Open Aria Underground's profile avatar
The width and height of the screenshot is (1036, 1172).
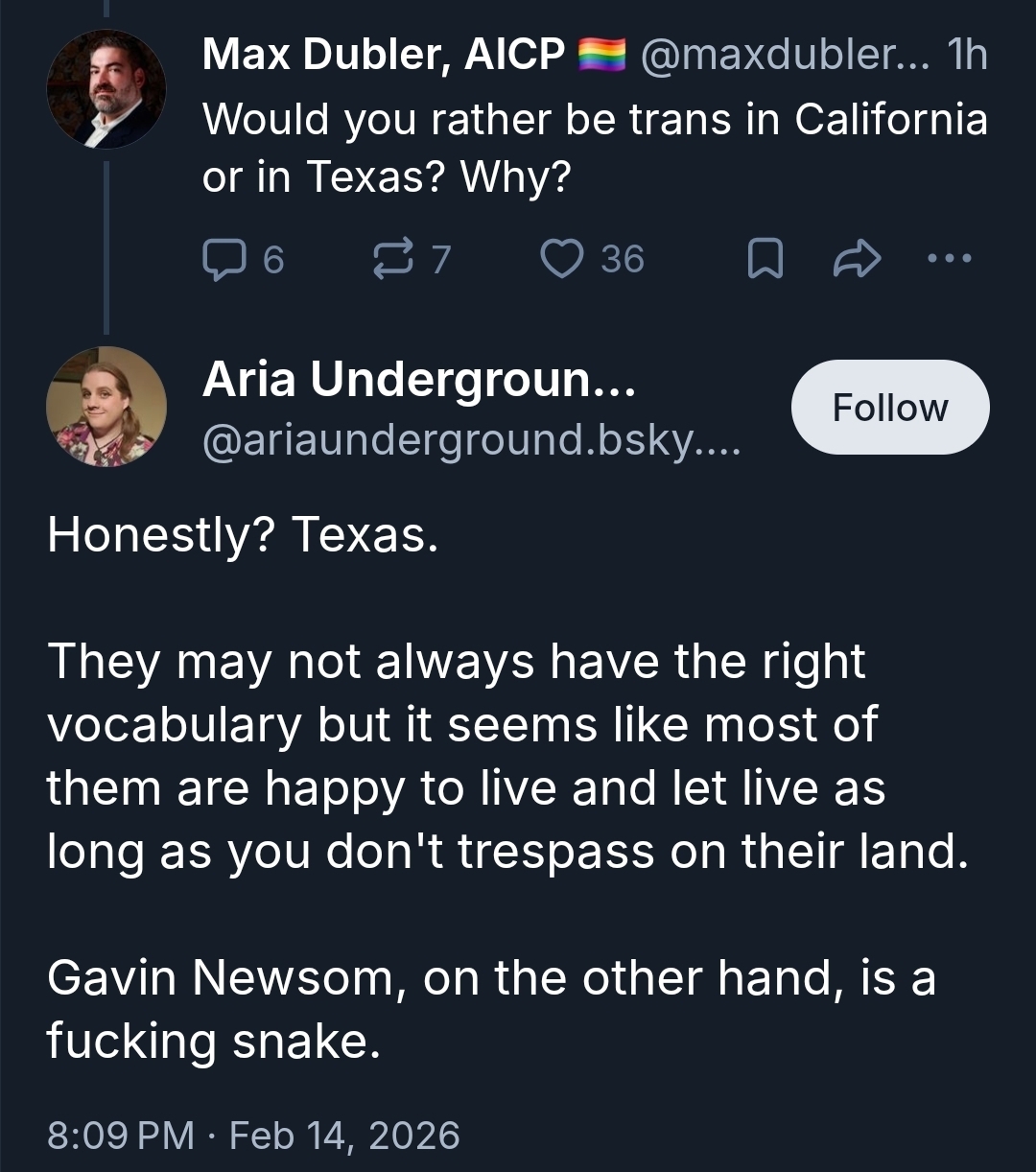tap(106, 407)
